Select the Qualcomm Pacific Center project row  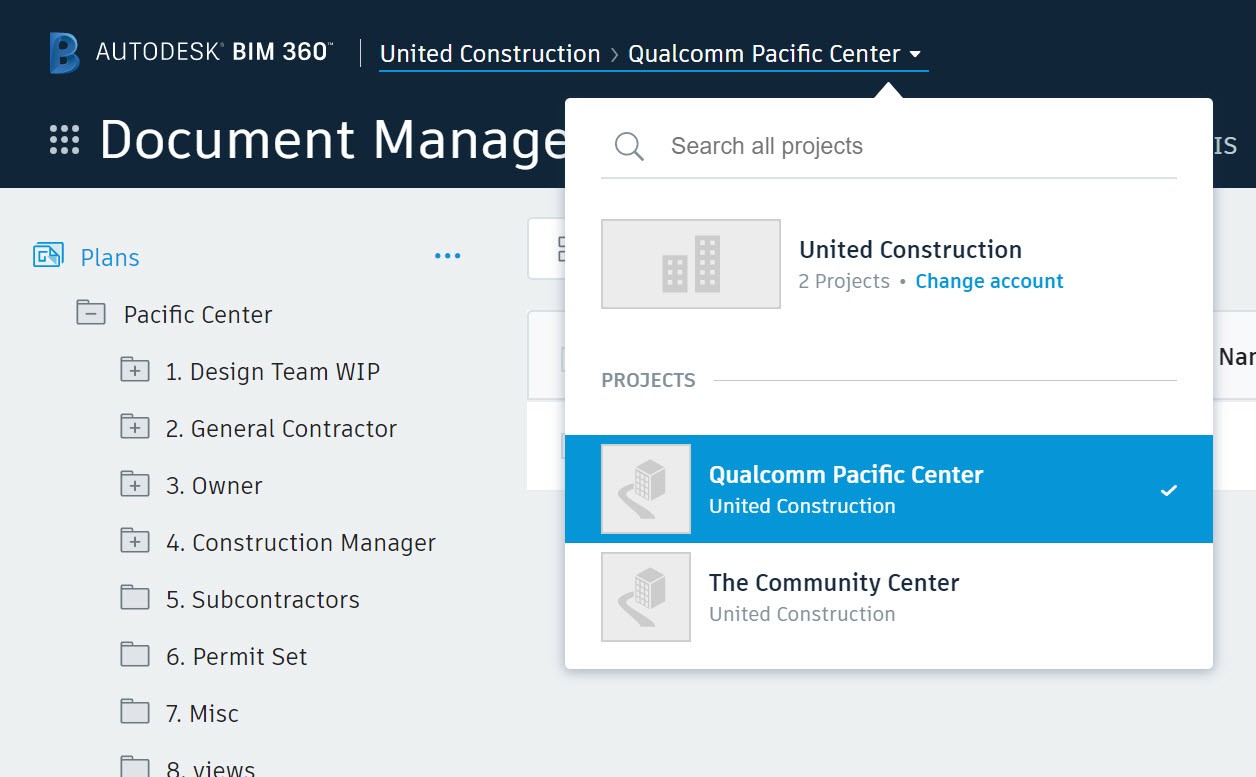(889, 489)
